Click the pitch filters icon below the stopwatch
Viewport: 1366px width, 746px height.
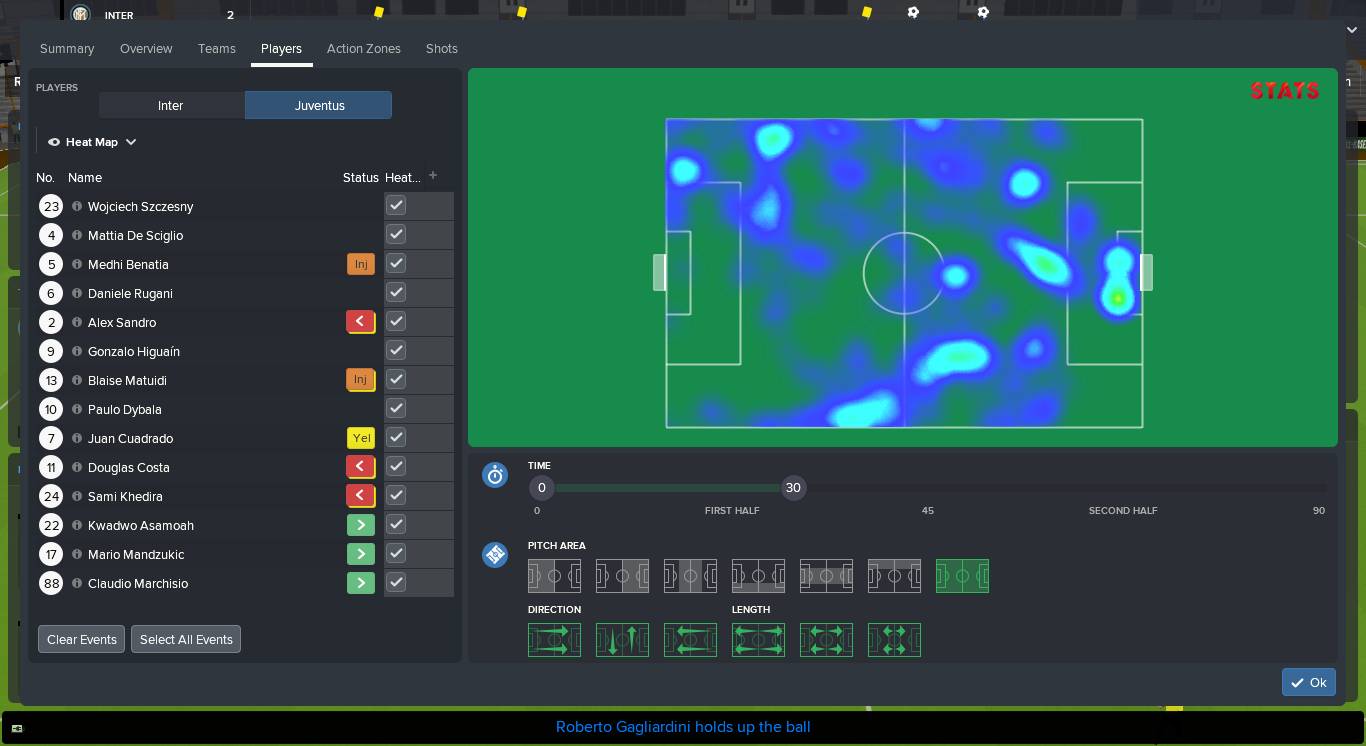coord(495,555)
